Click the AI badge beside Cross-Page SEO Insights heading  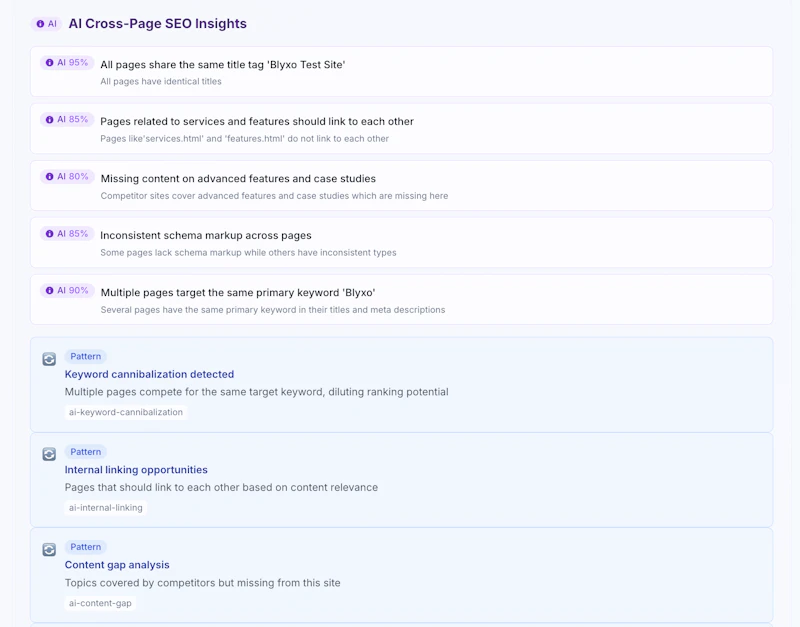(46, 23)
